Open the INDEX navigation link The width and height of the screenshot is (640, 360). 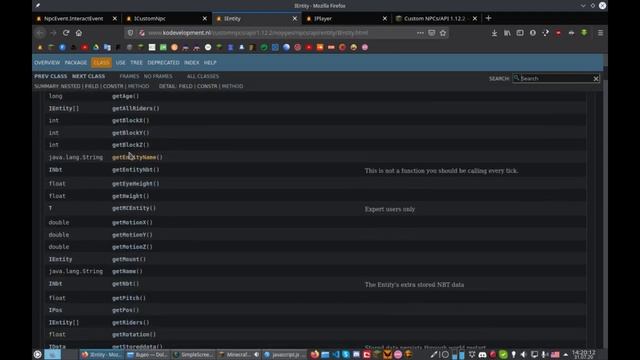191,62
